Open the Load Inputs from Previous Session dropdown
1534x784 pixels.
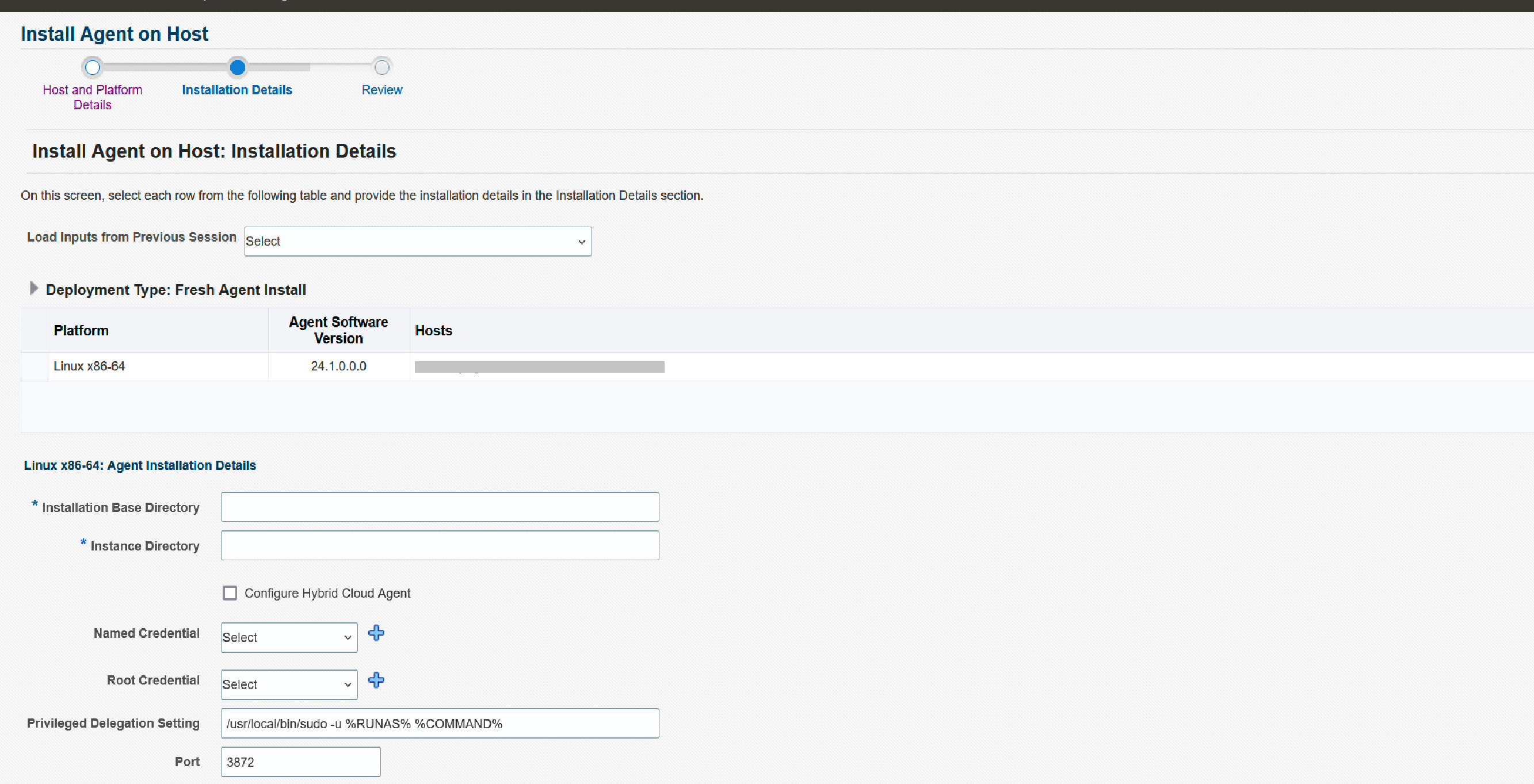click(x=417, y=241)
